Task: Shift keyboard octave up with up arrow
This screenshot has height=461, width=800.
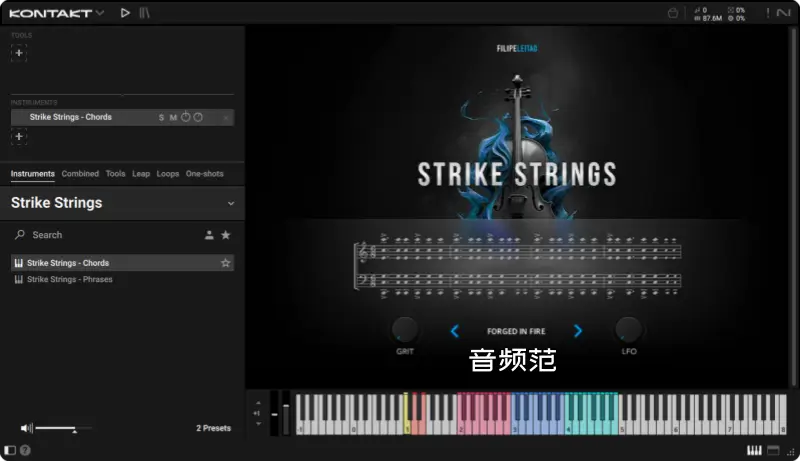Action: (258, 403)
